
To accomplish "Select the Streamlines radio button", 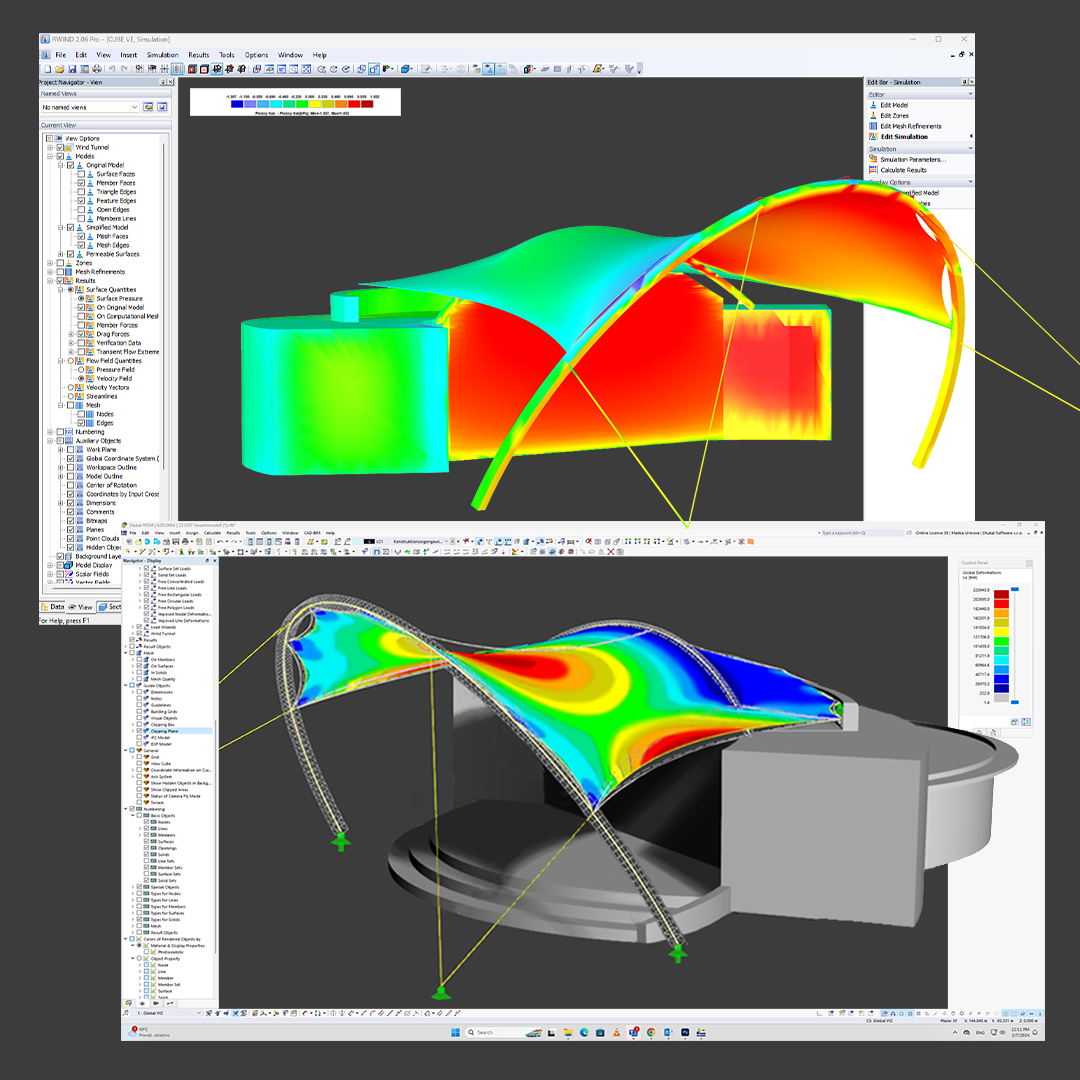I will click(71, 397).
